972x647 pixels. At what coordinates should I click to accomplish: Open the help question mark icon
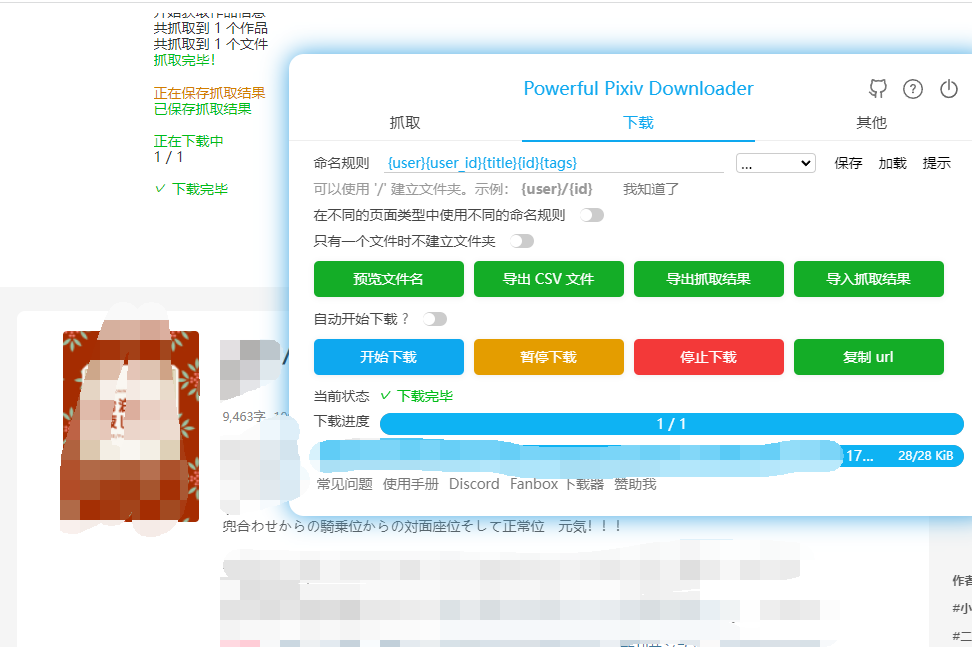click(912, 89)
